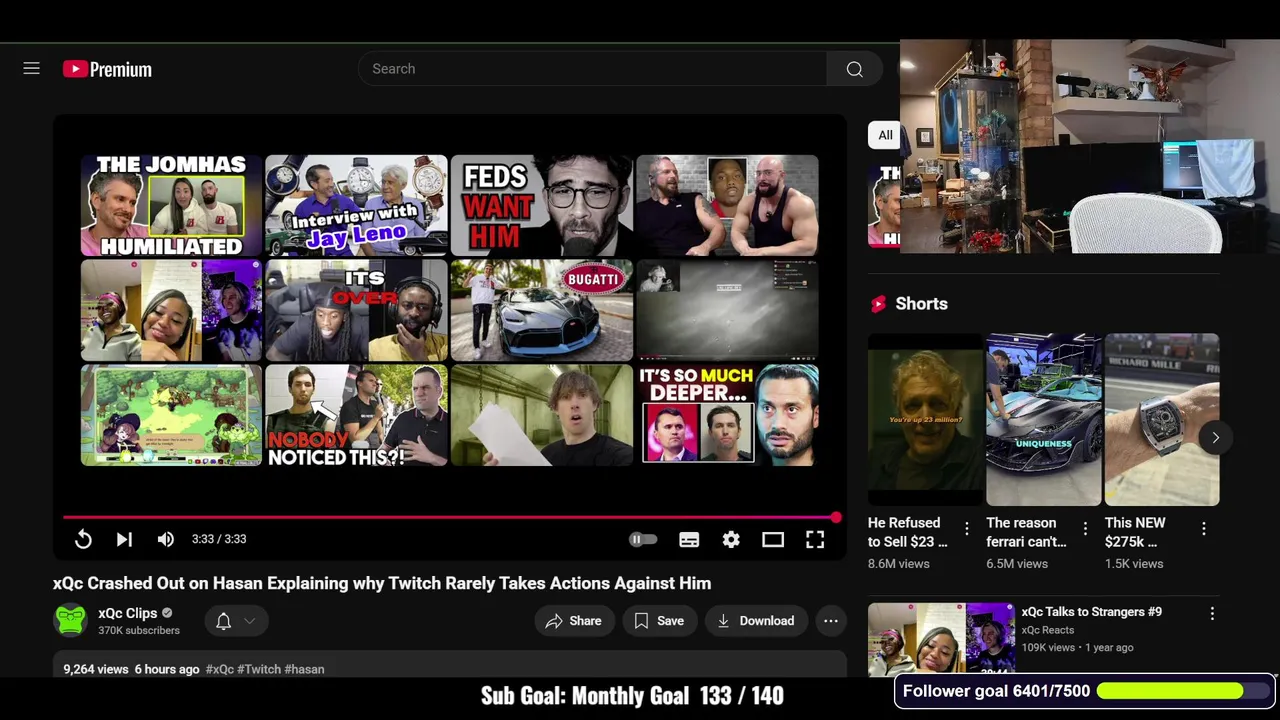1280x720 pixels.
Task: Turn on subtitles/closed captions
Action: pyautogui.click(x=689, y=539)
